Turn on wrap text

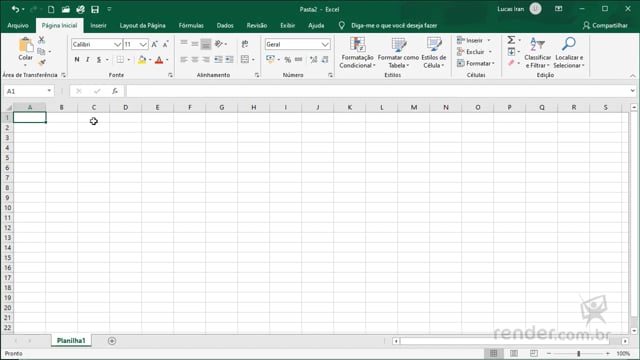[245, 44]
